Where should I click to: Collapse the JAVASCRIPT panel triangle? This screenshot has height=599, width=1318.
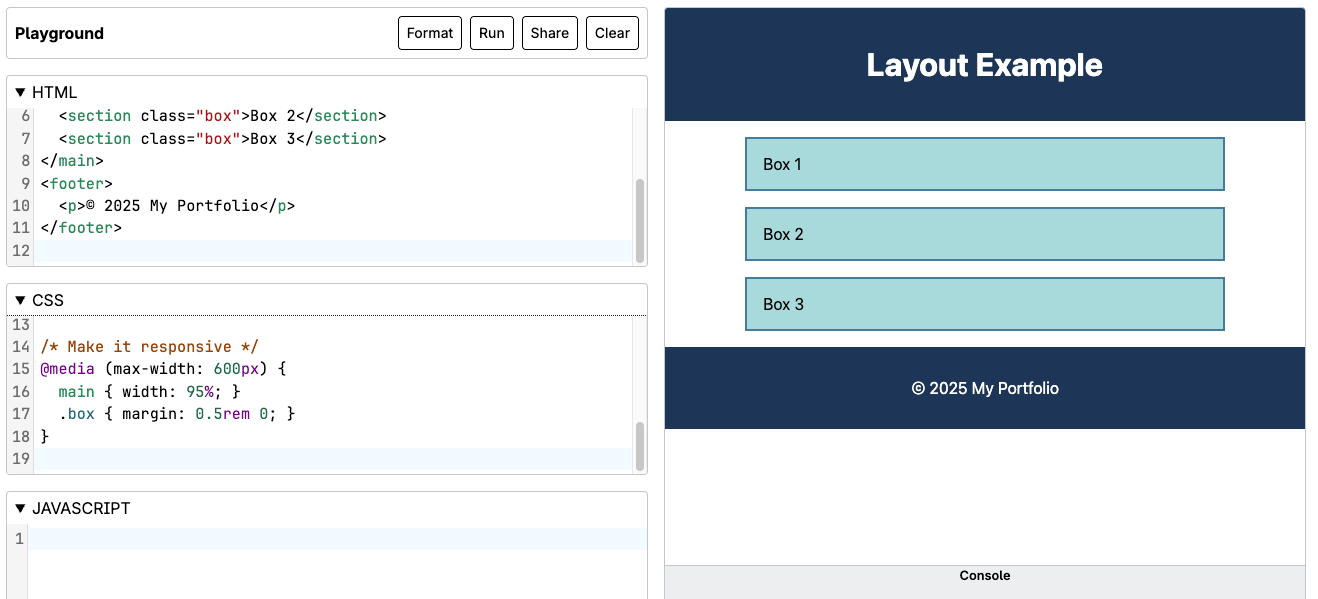click(20, 508)
